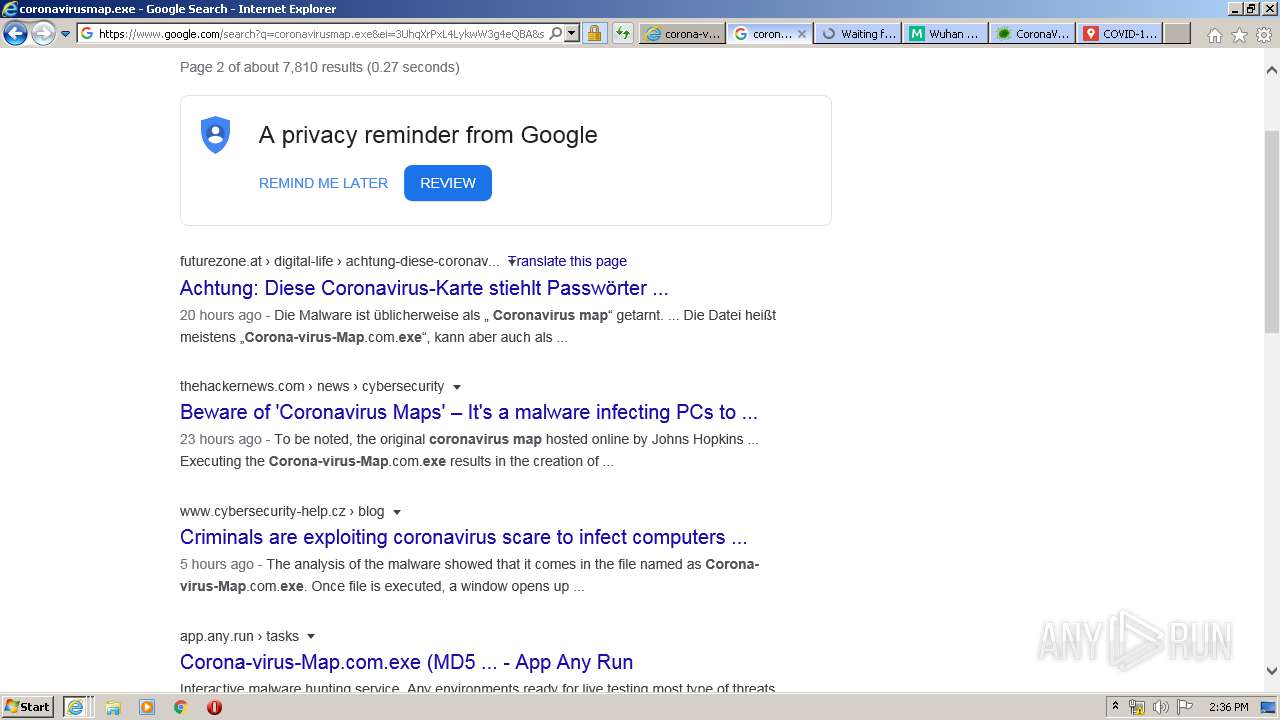Image resolution: width=1280 pixels, height=720 pixels.
Task: Open the Tools gear icon
Action: (1264, 35)
